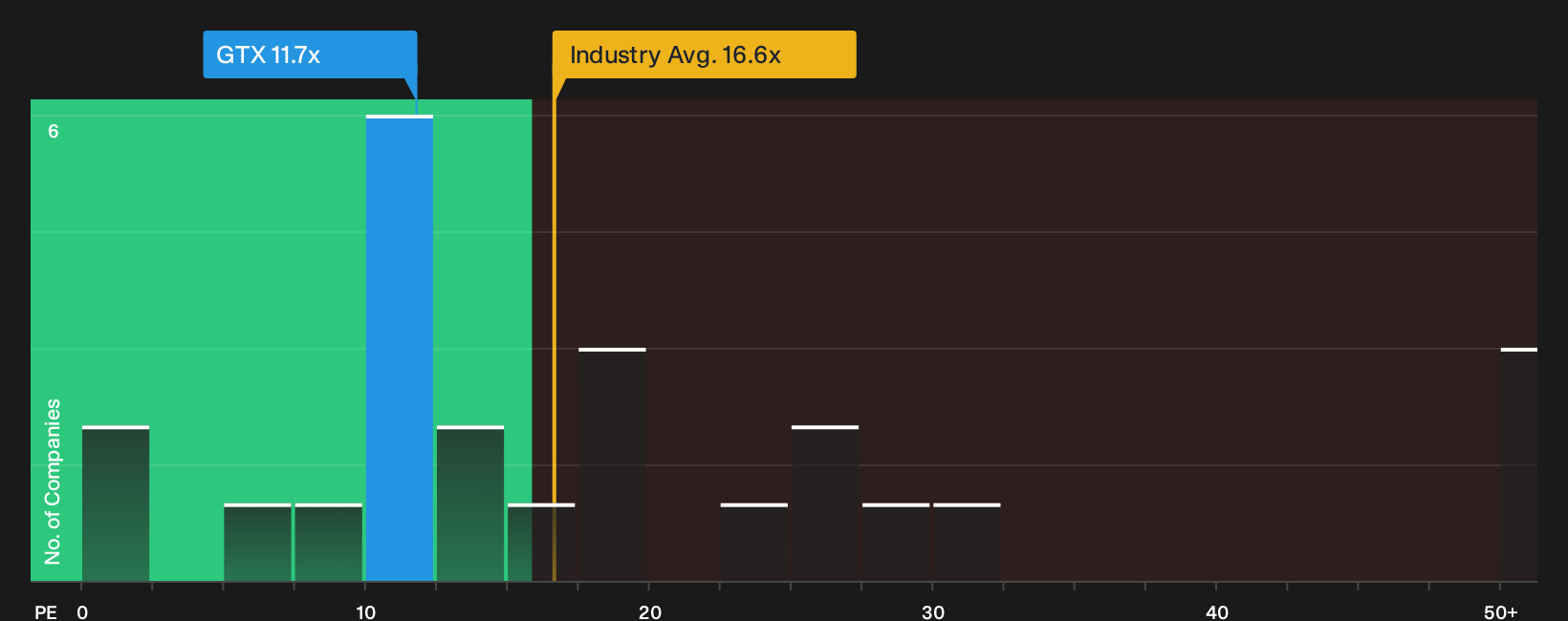Select the short bar just before PE 10
The height and width of the screenshot is (621, 1568).
pyautogui.click(x=329, y=542)
